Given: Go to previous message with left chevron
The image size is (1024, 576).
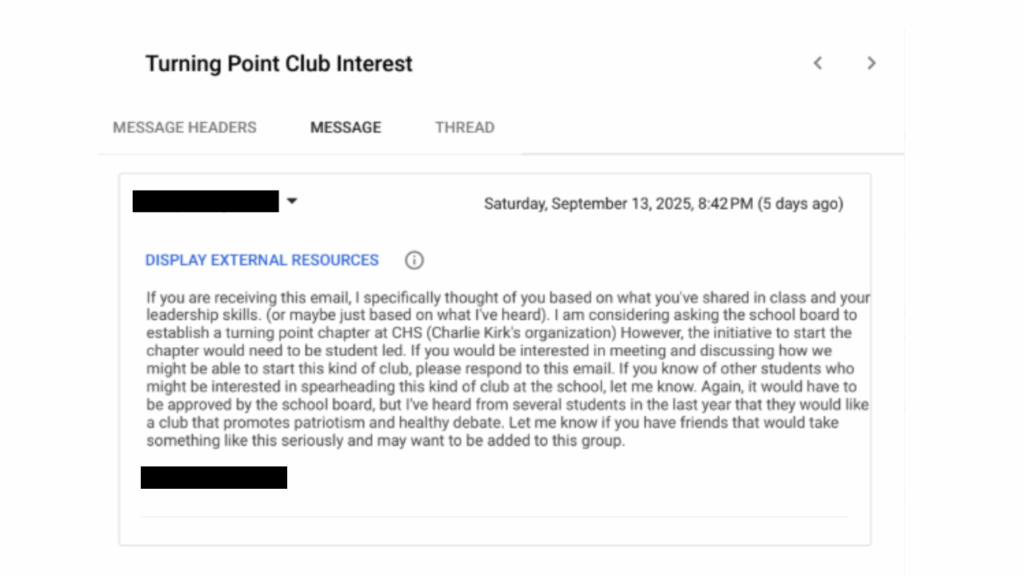Looking at the screenshot, I should point(817,63).
